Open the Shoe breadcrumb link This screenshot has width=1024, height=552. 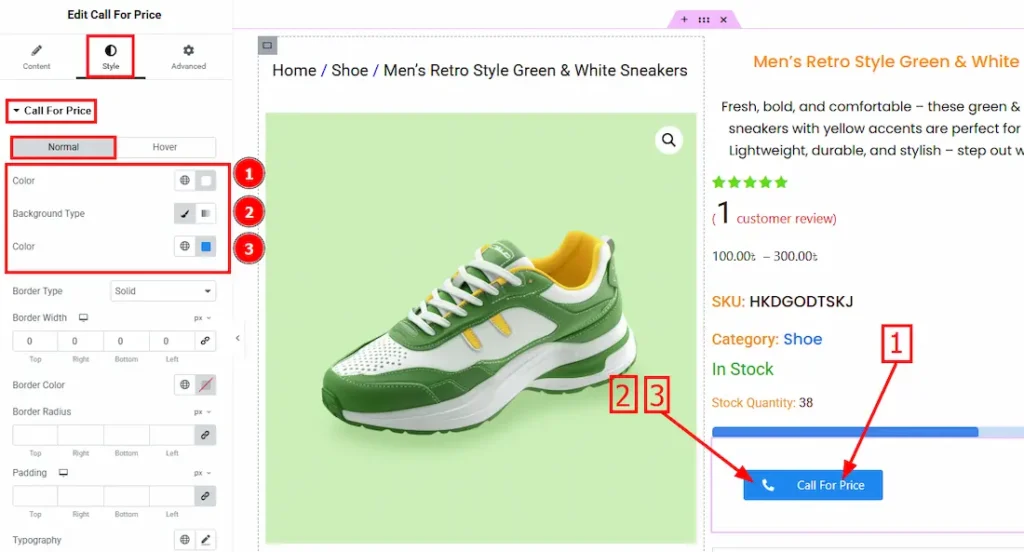click(x=350, y=70)
